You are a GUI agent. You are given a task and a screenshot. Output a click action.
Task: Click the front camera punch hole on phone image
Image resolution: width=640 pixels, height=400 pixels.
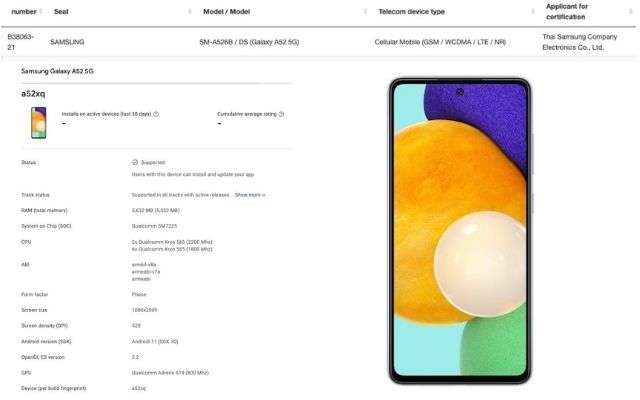tap(460, 92)
